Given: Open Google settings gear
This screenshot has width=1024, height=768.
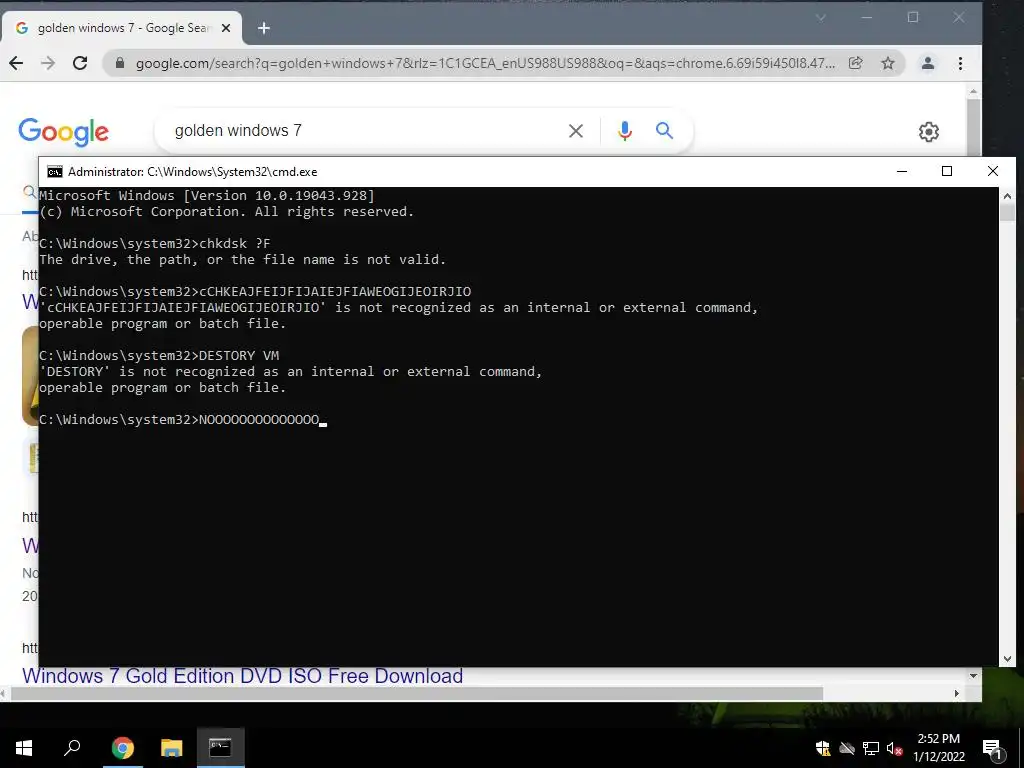Looking at the screenshot, I should (x=929, y=132).
